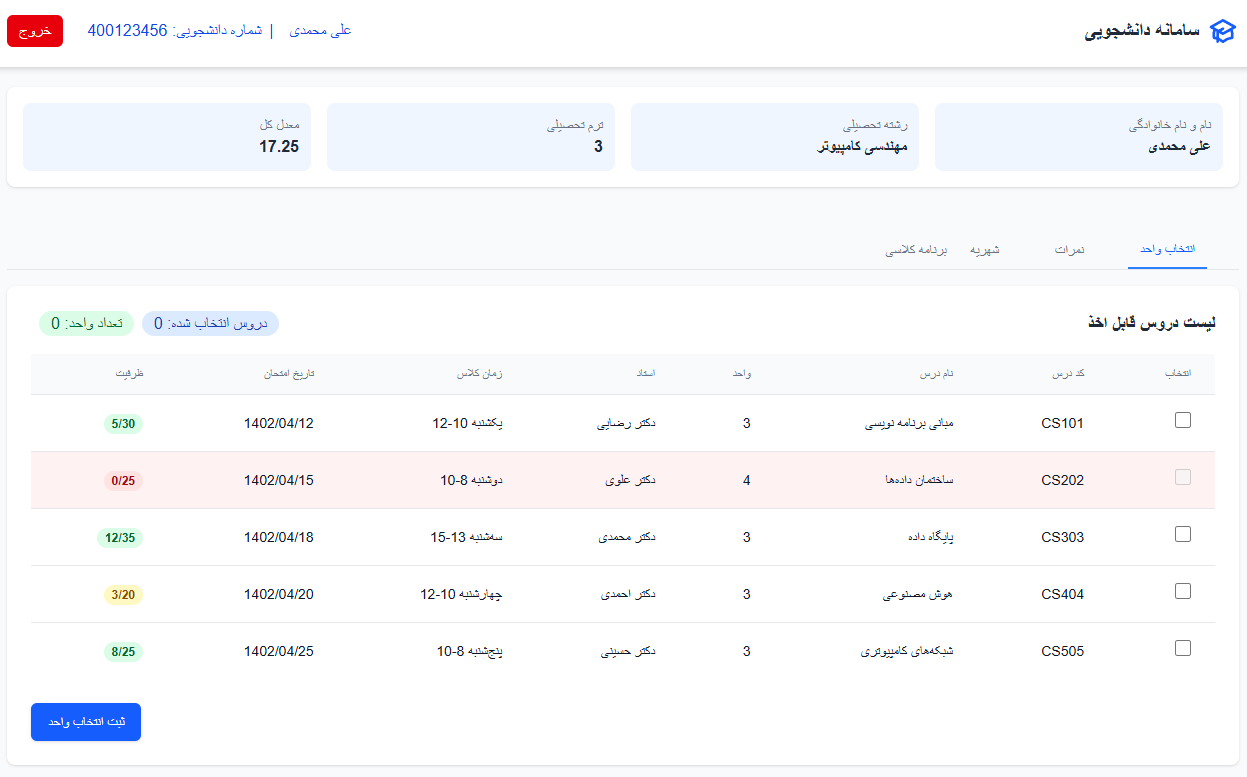
Task: Click the تعداد واحد: 0 badge
Action: 86,323
